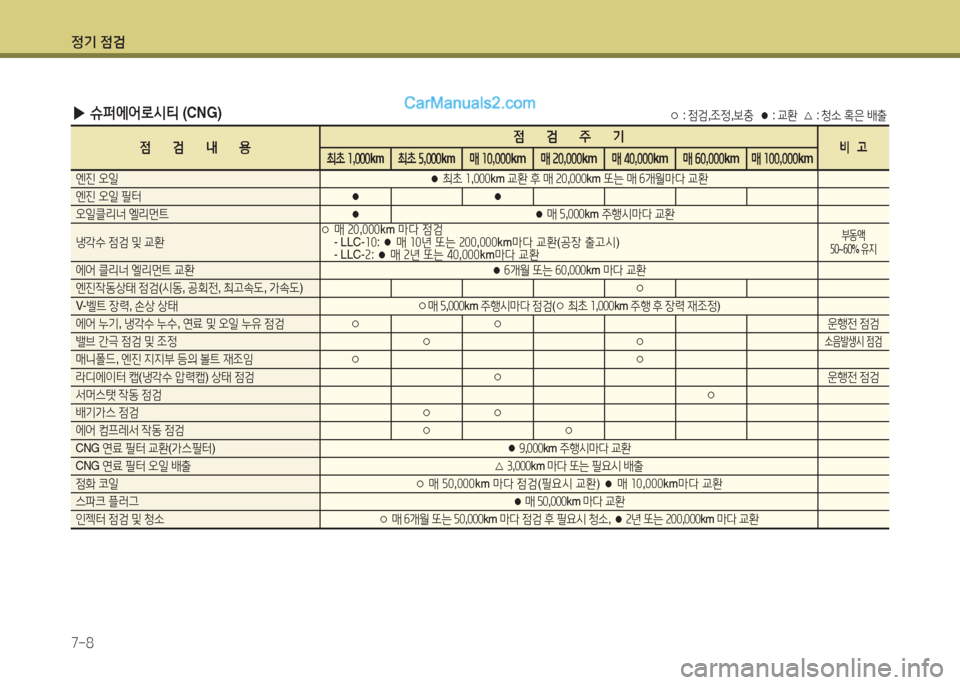Select the '매 10,000km' interval header

497,159
